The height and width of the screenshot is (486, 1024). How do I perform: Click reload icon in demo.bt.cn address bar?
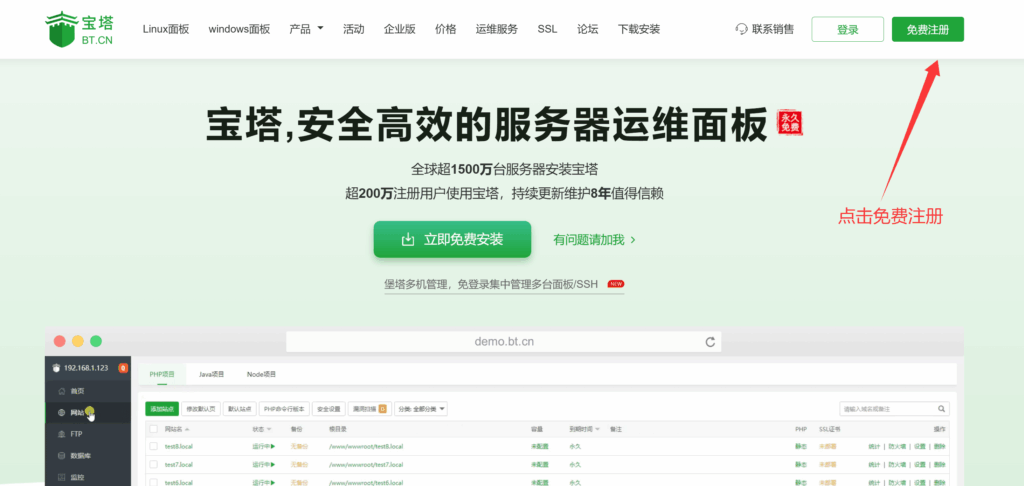pos(710,342)
